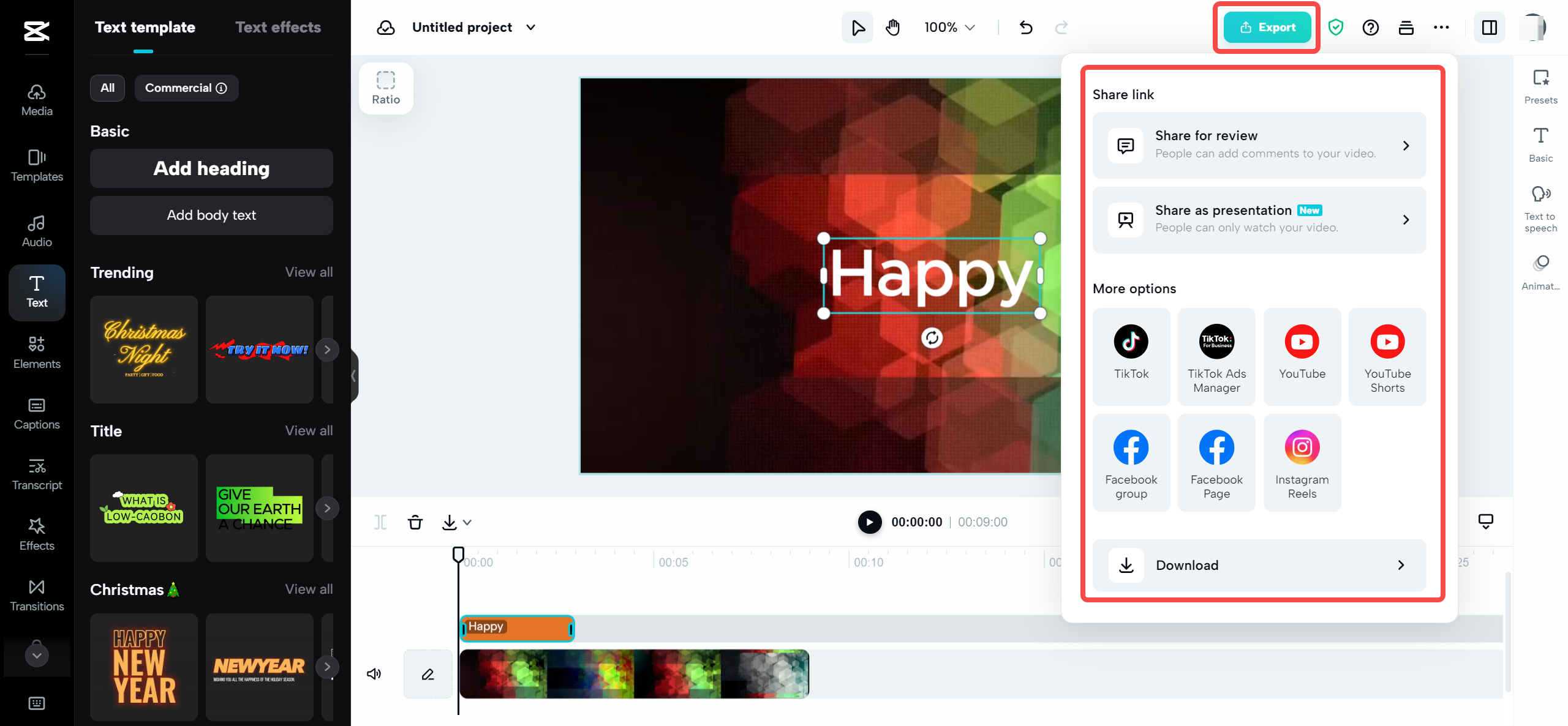The width and height of the screenshot is (1568, 726).
Task: Enable the Commercial templates filter
Action: pyautogui.click(x=186, y=88)
